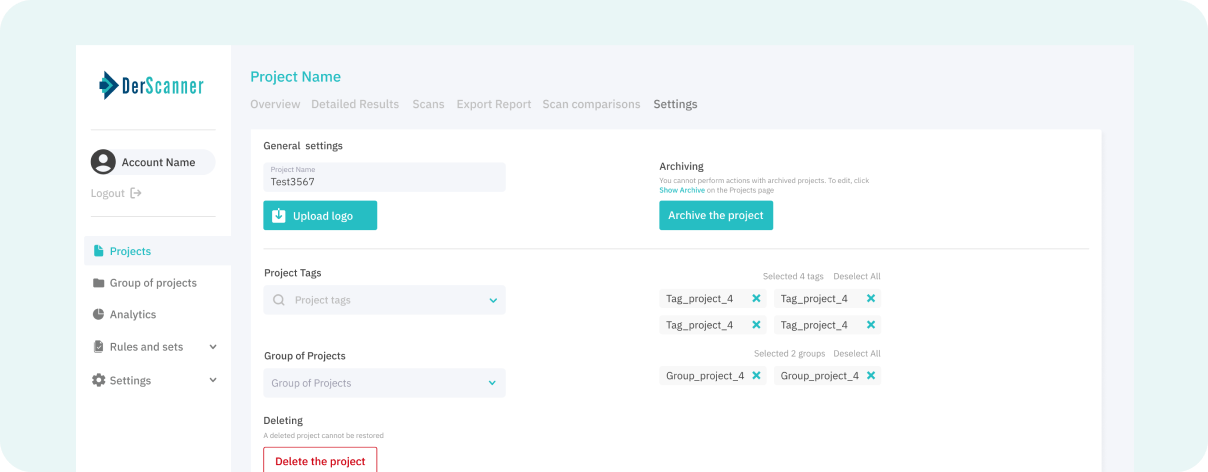This screenshot has height=472, width=1208.
Task: Click the logout arrow icon
Action: pos(136,193)
